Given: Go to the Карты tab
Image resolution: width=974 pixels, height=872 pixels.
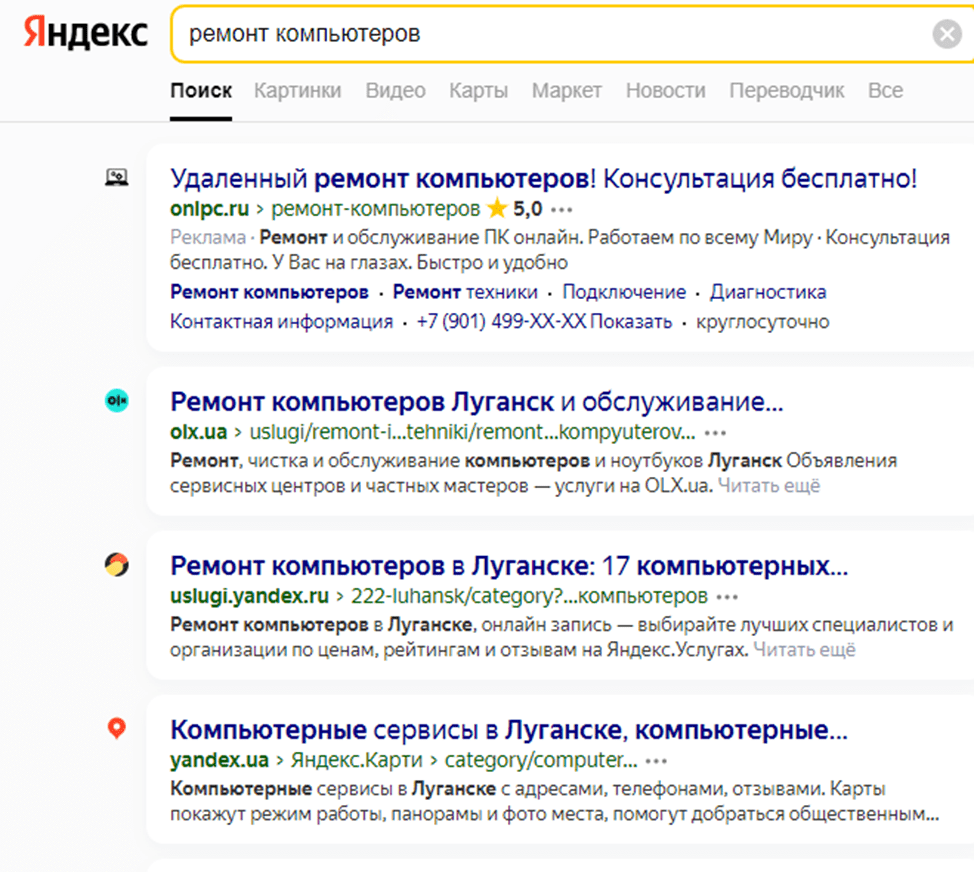Looking at the screenshot, I should [479, 91].
